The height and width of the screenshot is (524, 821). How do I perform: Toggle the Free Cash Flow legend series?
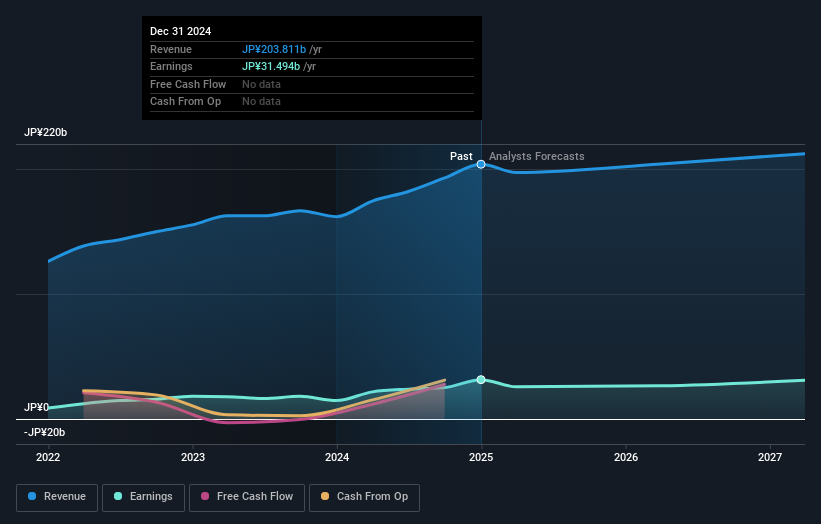click(x=247, y=497)
